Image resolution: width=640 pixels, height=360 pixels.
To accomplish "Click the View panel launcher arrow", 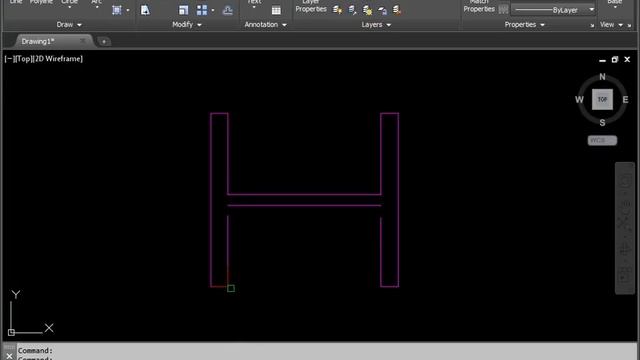I will tap(629, 26).
